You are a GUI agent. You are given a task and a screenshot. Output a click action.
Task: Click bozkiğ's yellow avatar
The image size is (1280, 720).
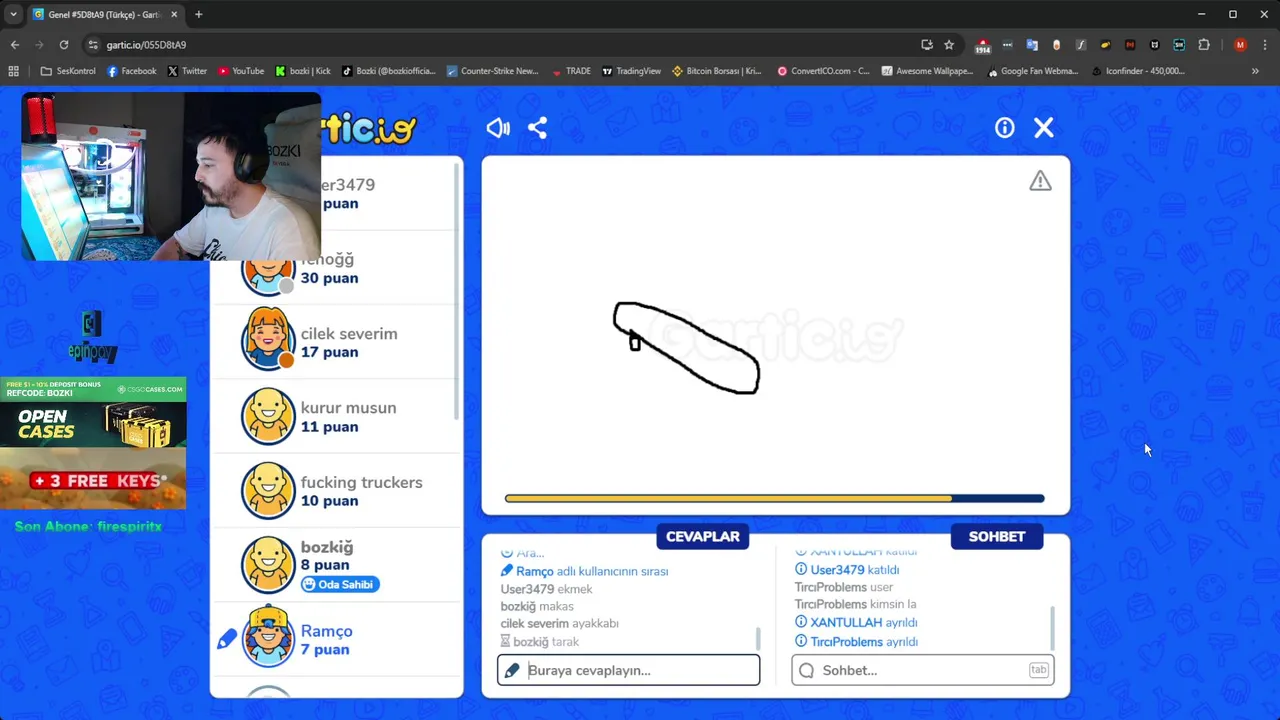(x=268, y=565)
